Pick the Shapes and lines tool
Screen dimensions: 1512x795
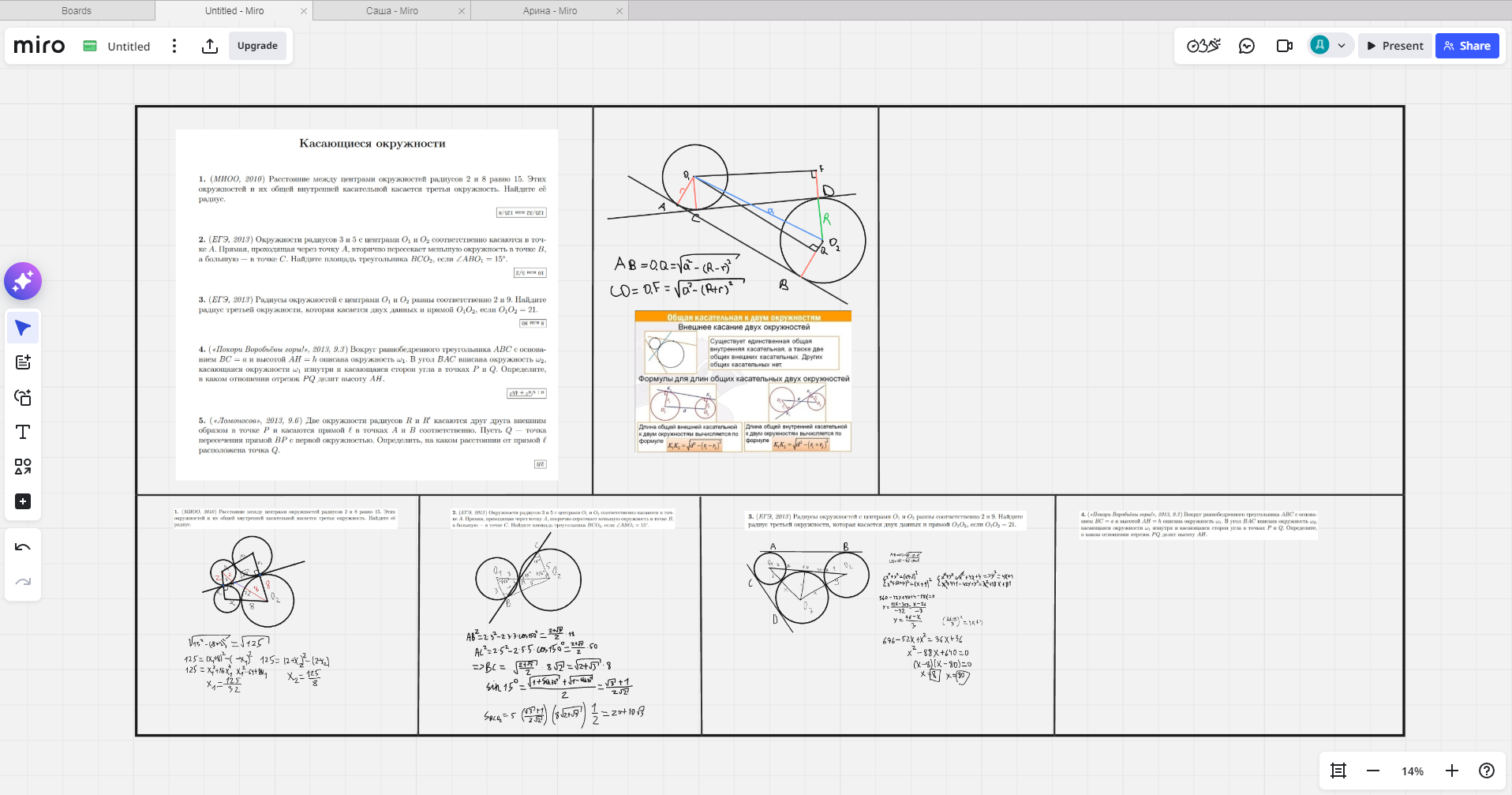(23, 397)
